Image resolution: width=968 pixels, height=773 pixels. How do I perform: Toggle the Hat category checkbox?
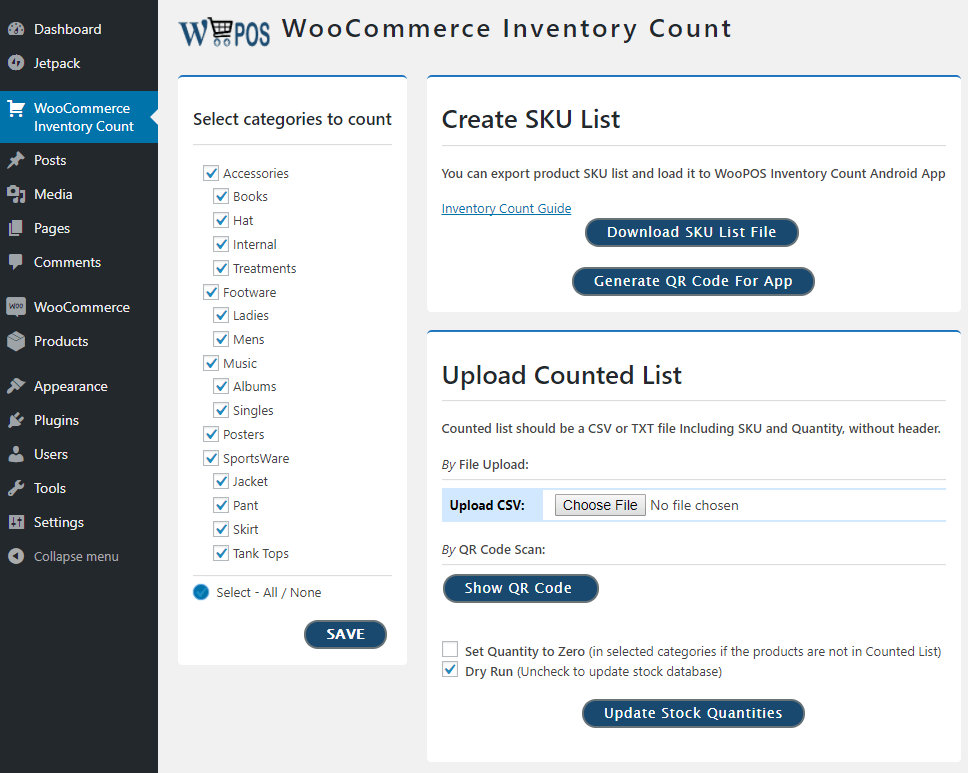(221, 220)
